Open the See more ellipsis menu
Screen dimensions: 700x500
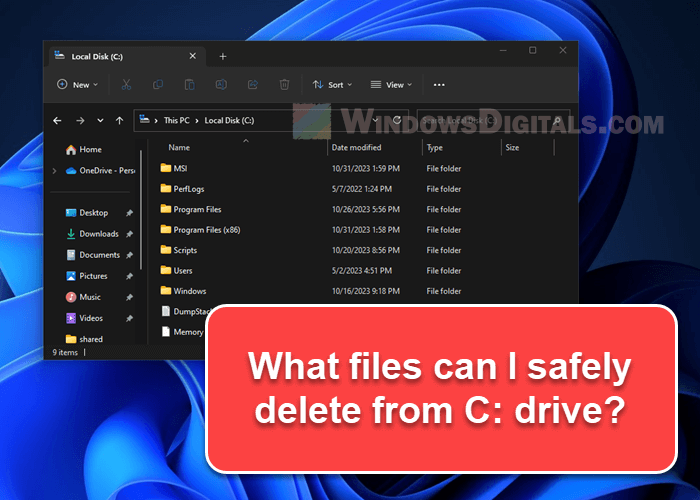pos(439,85)
